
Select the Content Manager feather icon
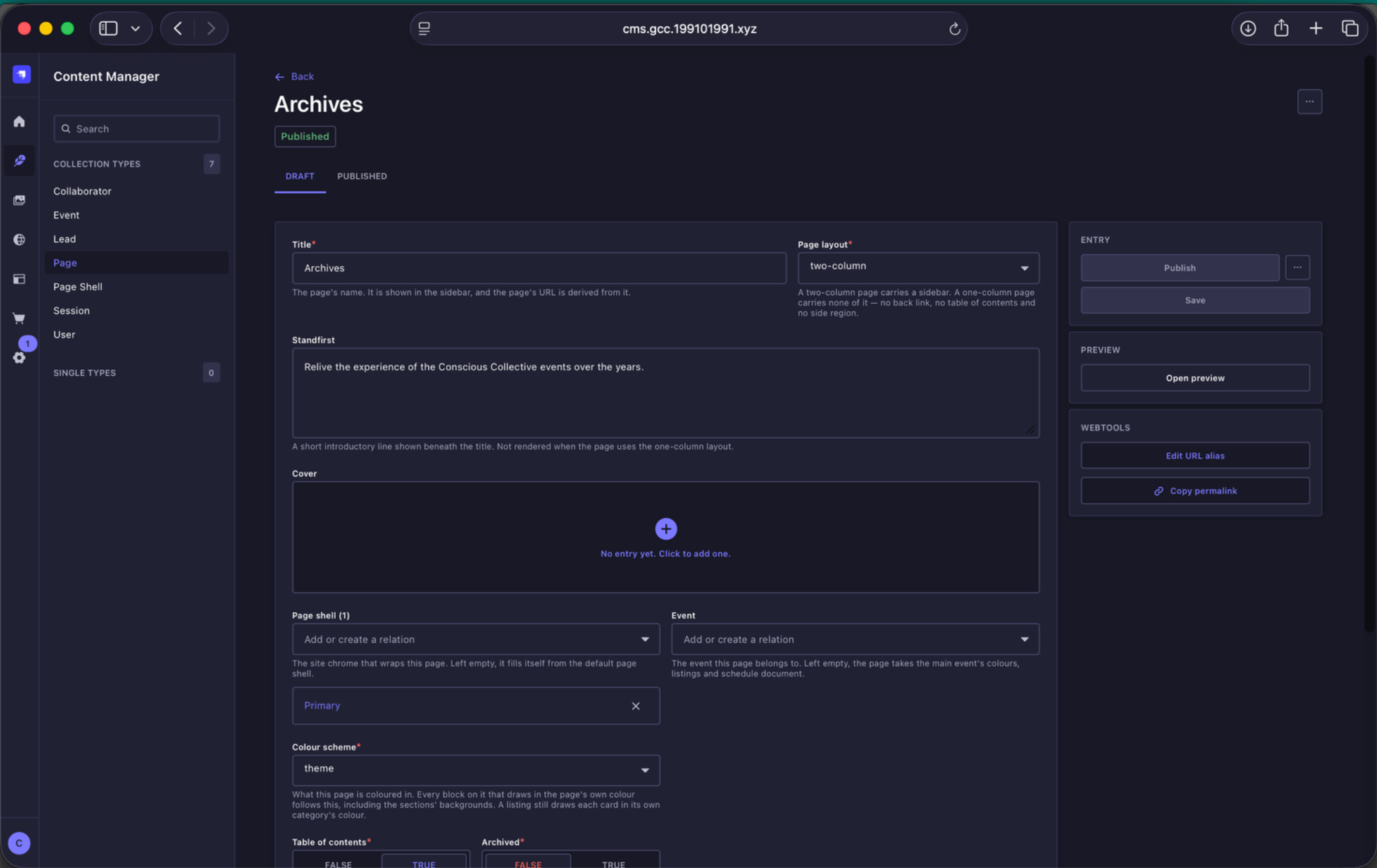20,161
